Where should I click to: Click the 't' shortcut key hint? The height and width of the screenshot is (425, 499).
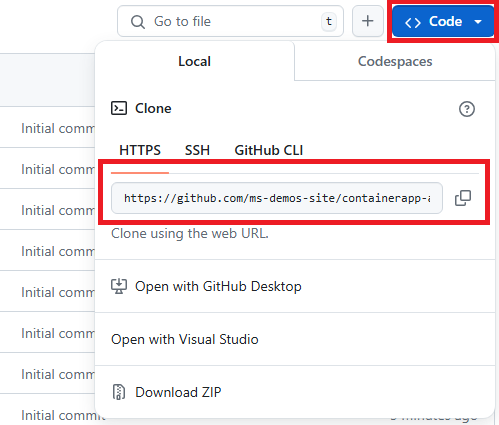pos(329,21)
